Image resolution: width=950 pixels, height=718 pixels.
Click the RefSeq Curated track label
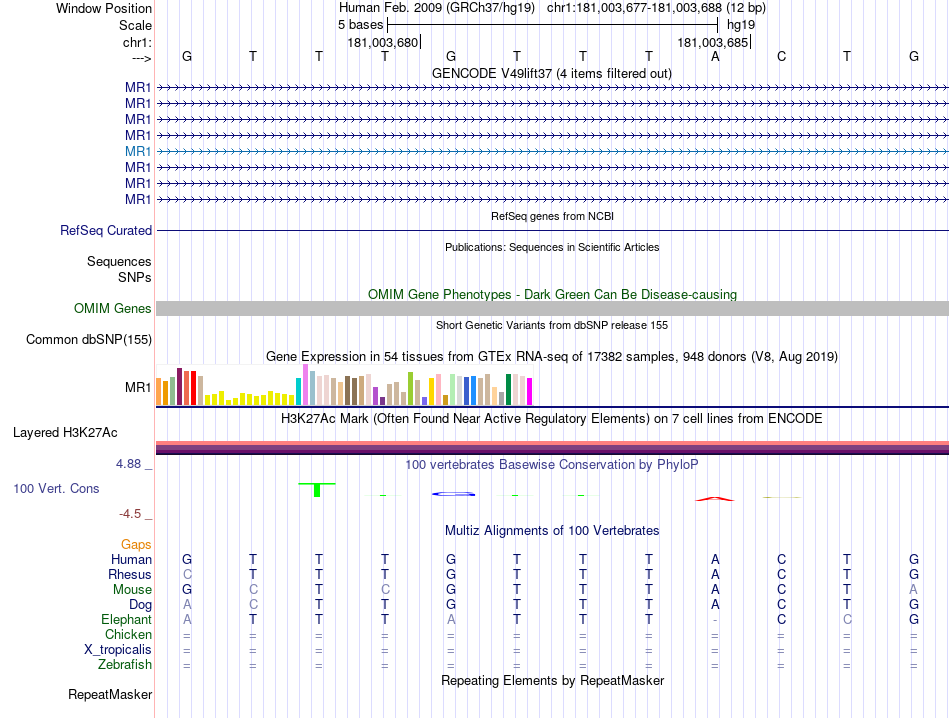[106, 230]
